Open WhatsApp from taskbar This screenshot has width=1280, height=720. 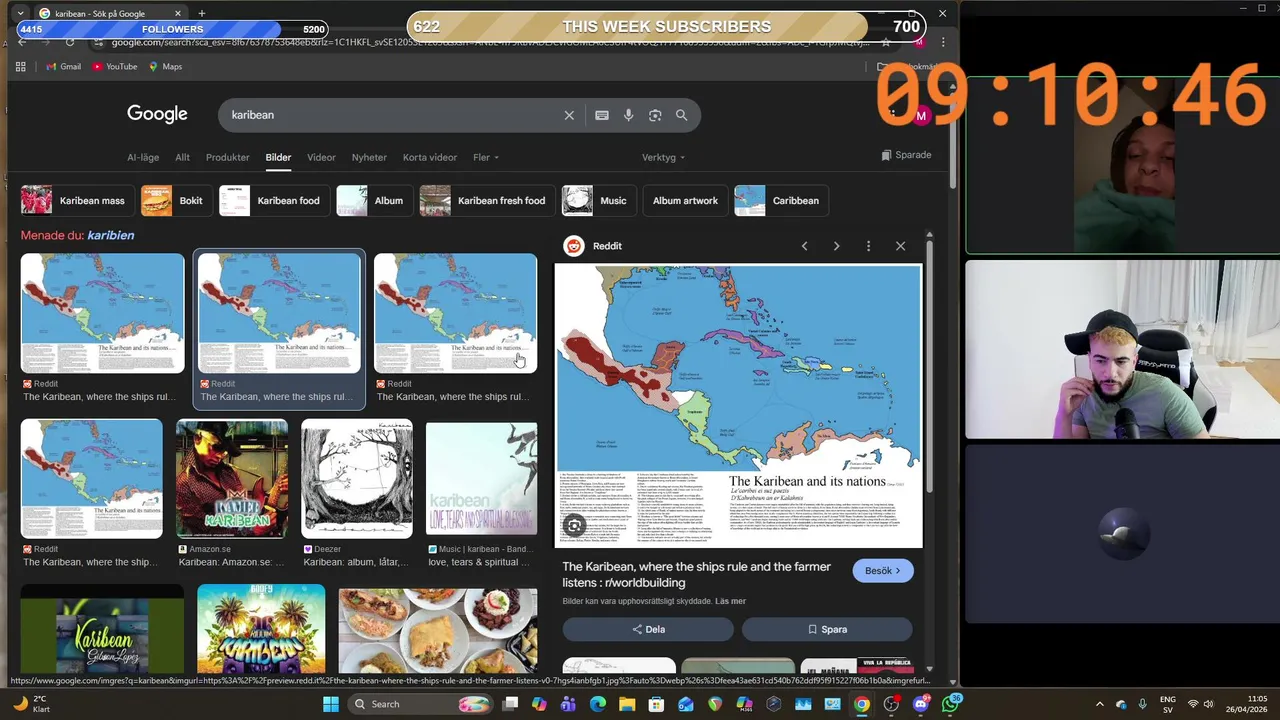949,704
